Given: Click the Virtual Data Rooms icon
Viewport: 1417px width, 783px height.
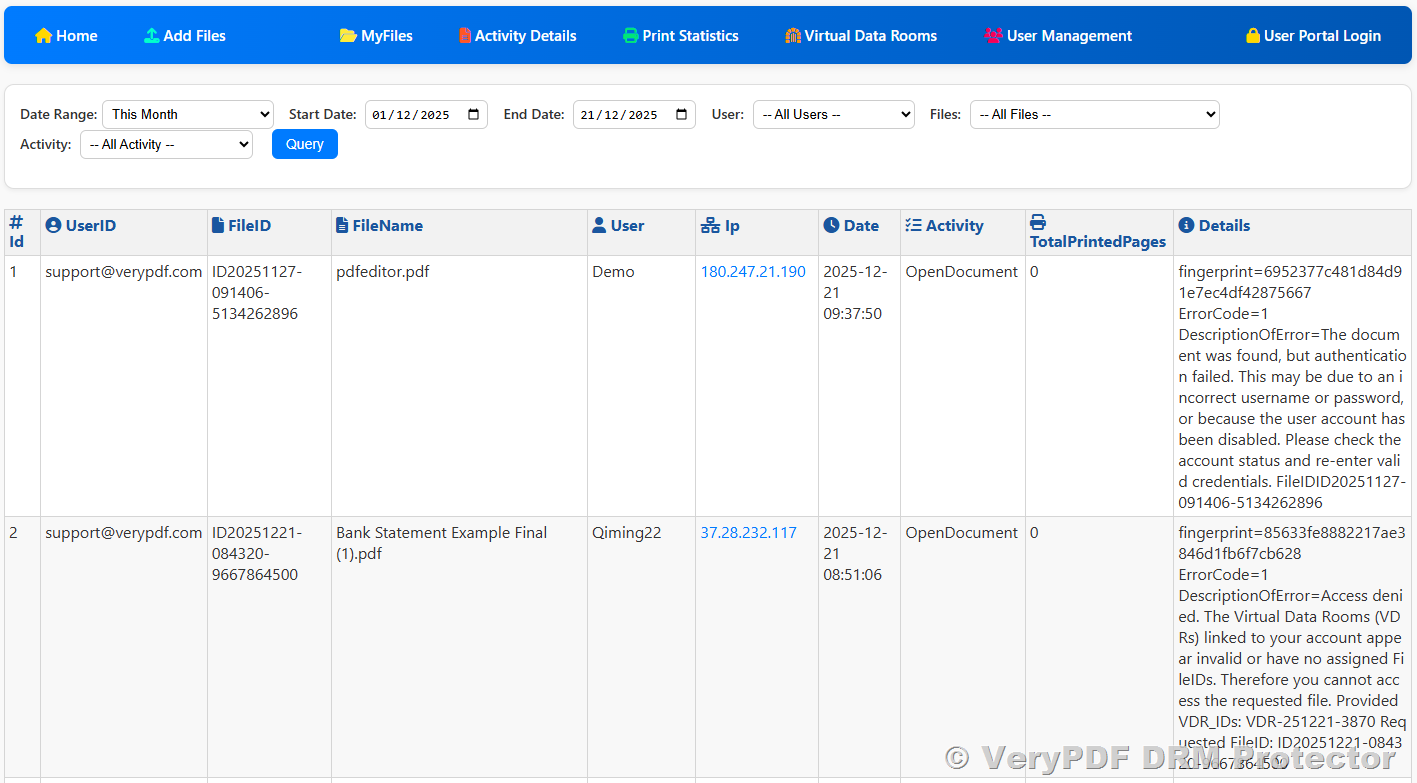Looking at the screenshot, I should [x=793, y=36].
